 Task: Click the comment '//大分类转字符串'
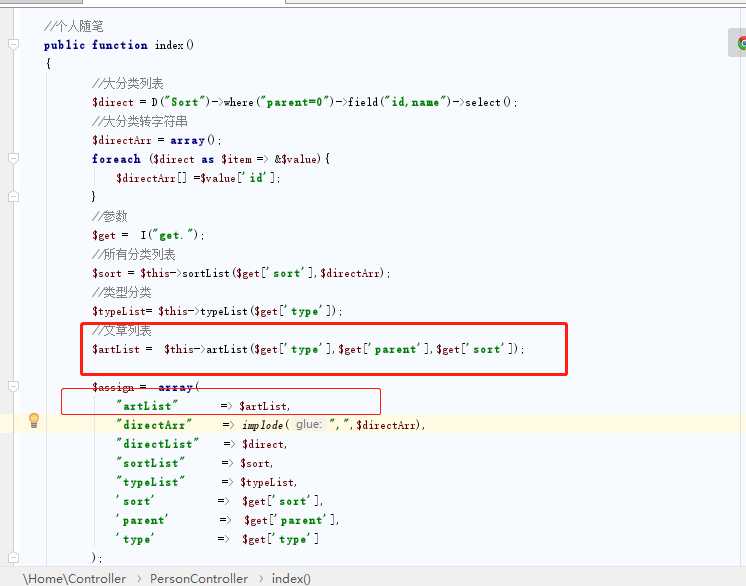coord(139,121)
